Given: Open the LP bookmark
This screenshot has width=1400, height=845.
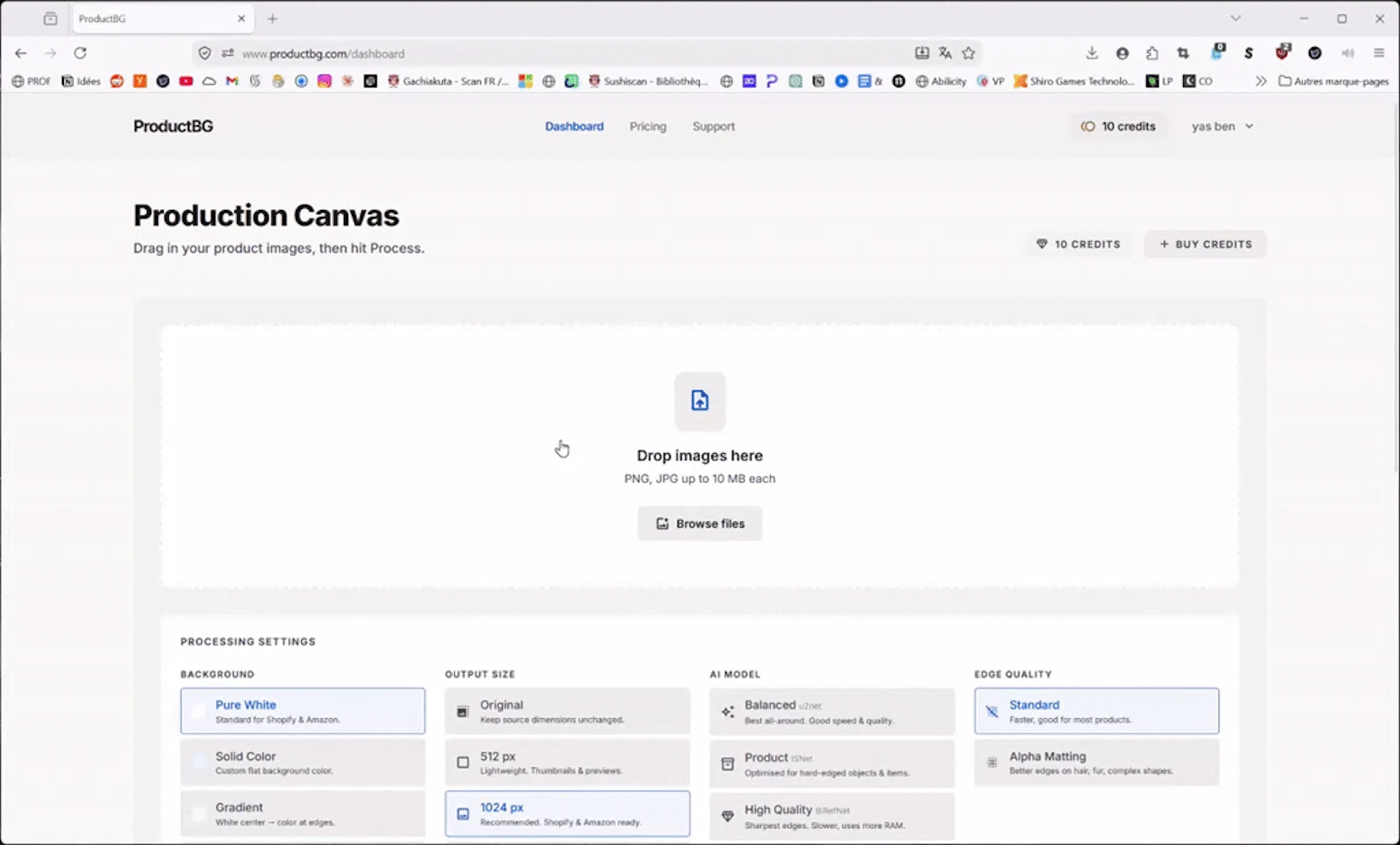Looking at the screenshot, I should pos(1159,81).
